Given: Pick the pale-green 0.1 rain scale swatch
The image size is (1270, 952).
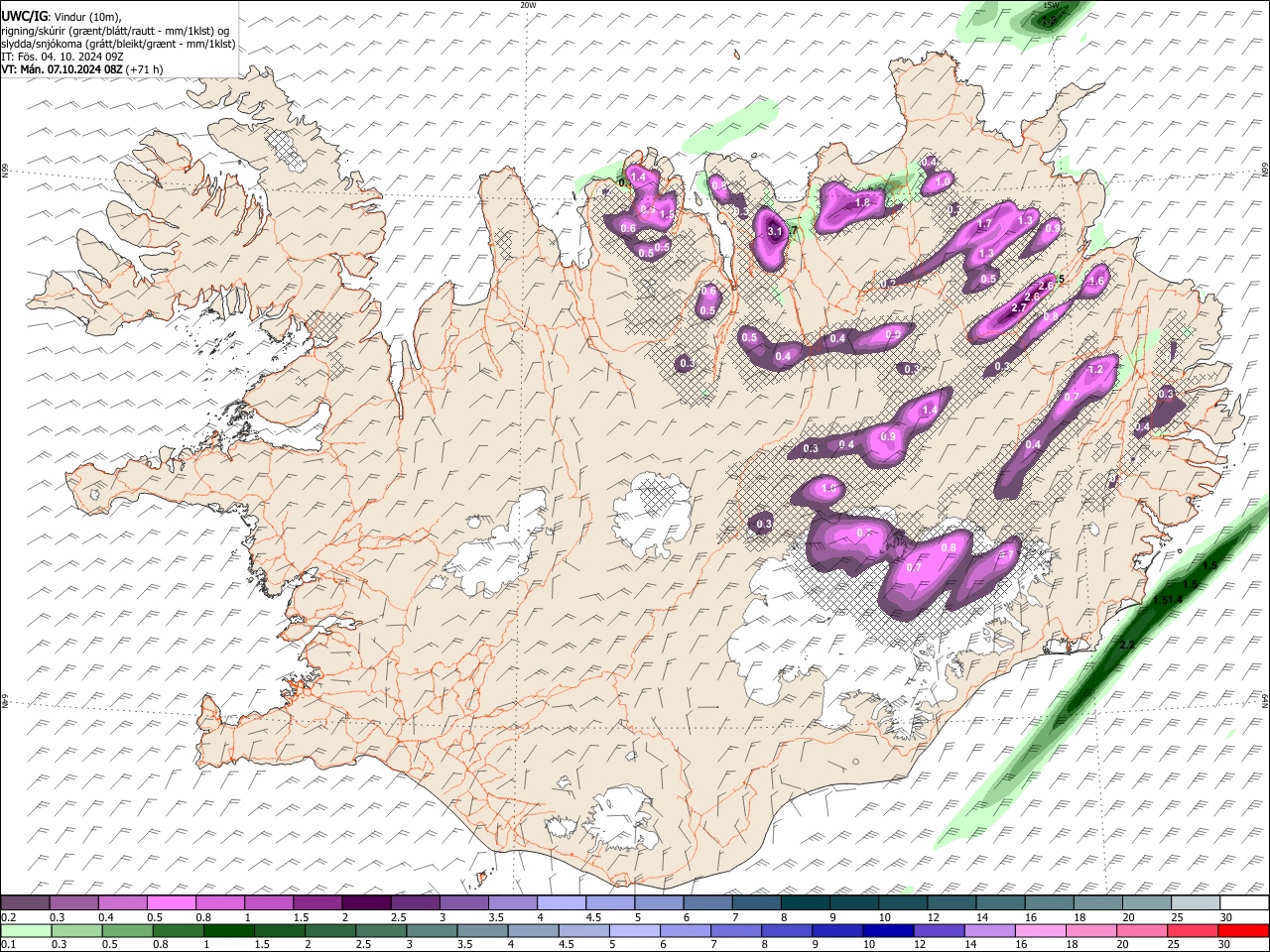Looking at the screenshot, I should pos(26,931).
